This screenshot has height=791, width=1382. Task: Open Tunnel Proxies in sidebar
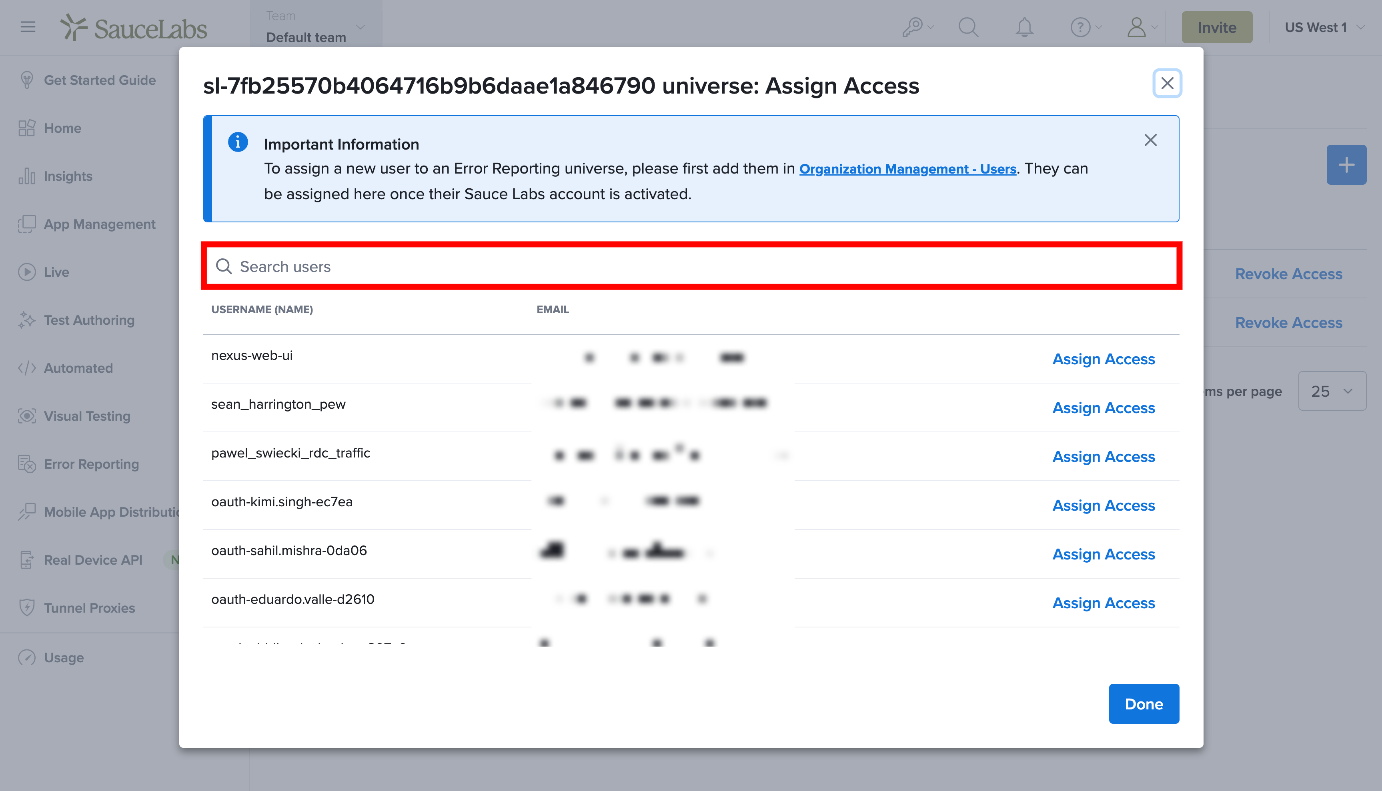coord(89,608)
